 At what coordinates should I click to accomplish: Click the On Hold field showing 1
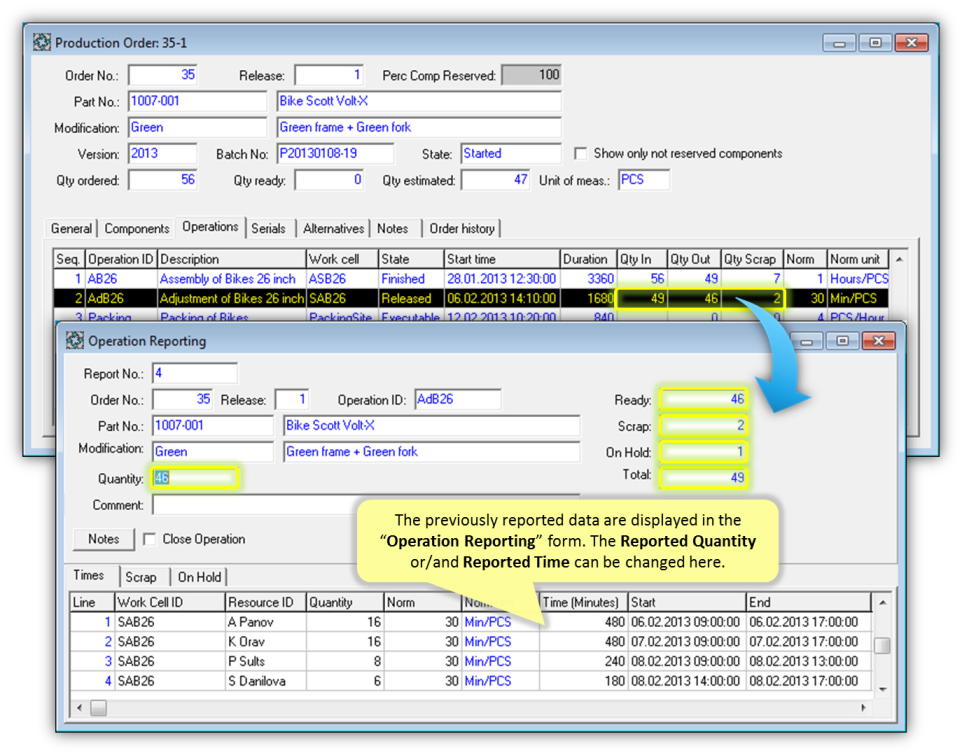point(704,452)
